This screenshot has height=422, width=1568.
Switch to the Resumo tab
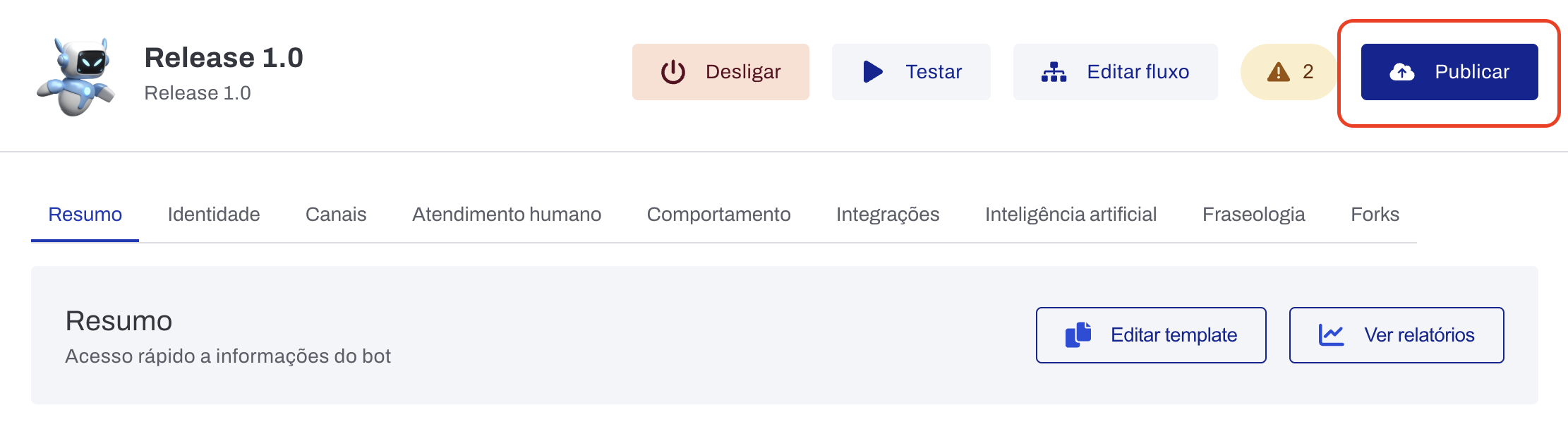tap(85, 215)
